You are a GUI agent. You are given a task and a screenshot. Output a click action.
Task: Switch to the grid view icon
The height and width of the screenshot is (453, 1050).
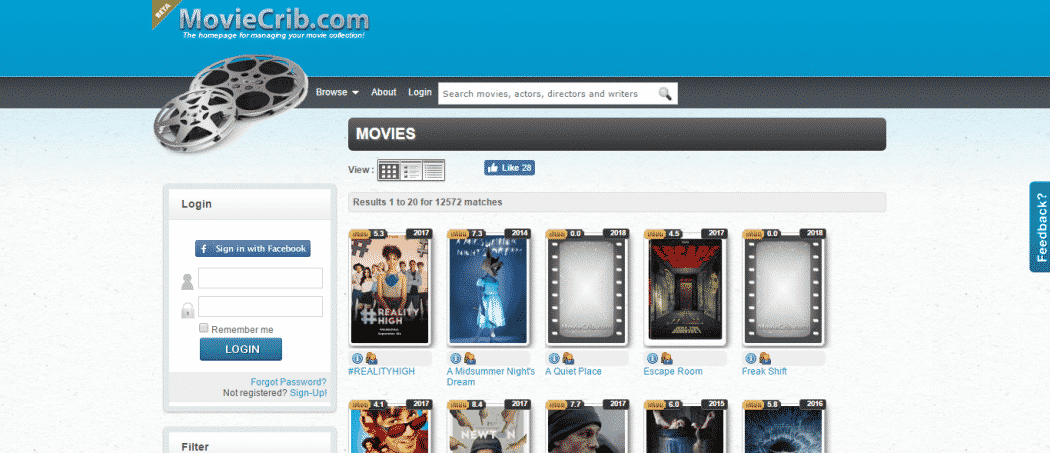388,170
